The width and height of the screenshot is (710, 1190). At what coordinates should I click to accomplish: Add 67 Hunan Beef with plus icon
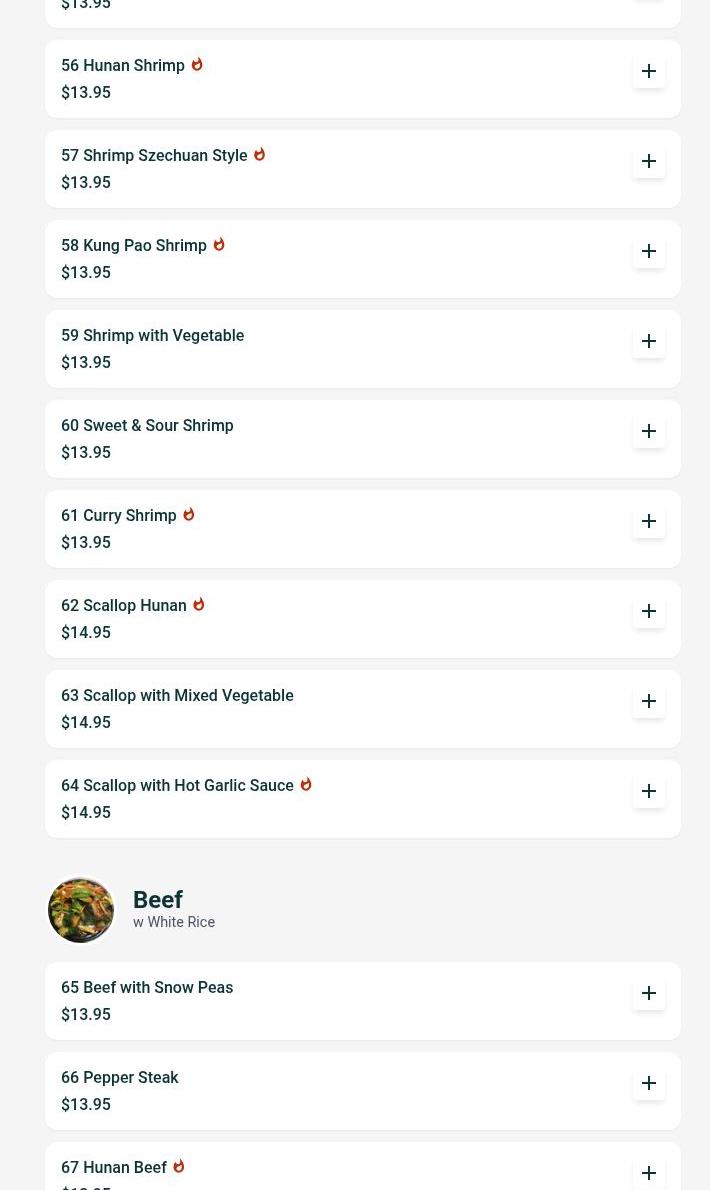pos(649,1172)
